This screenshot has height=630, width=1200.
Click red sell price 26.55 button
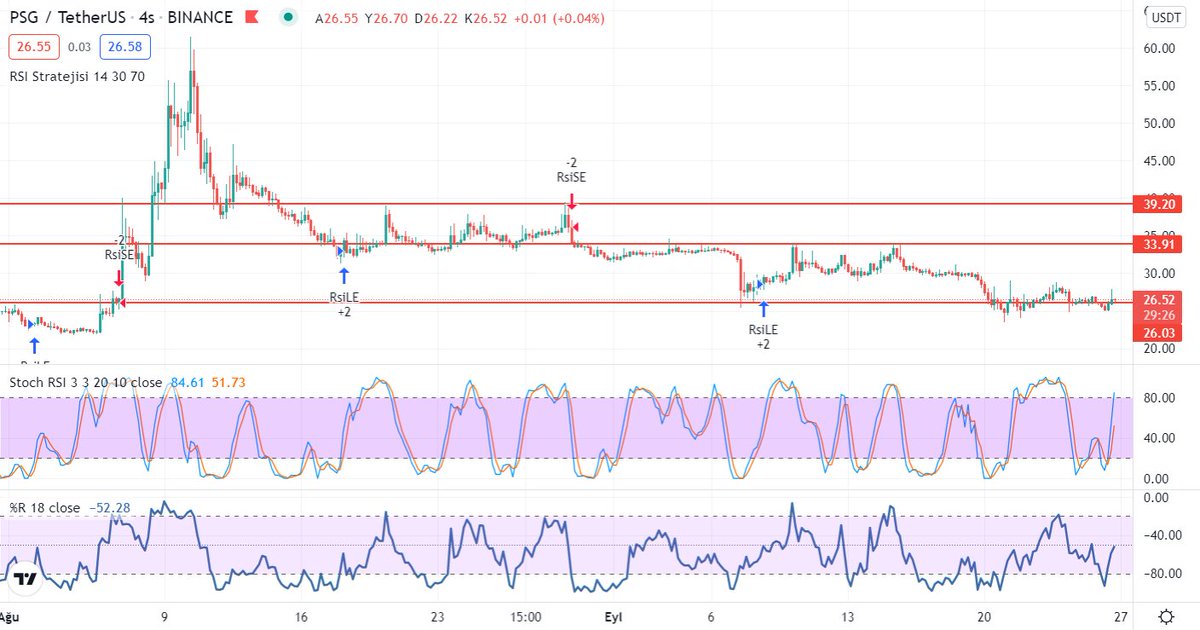(x=35, y=47)
